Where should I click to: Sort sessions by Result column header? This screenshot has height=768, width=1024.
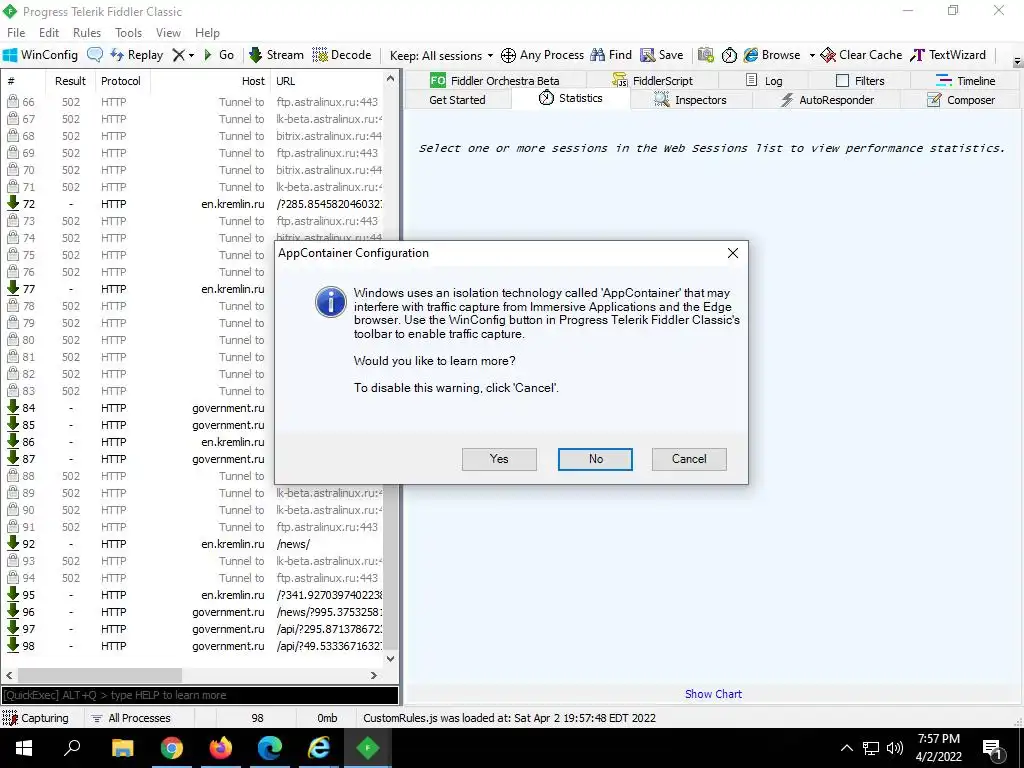(x=70, y=81)
